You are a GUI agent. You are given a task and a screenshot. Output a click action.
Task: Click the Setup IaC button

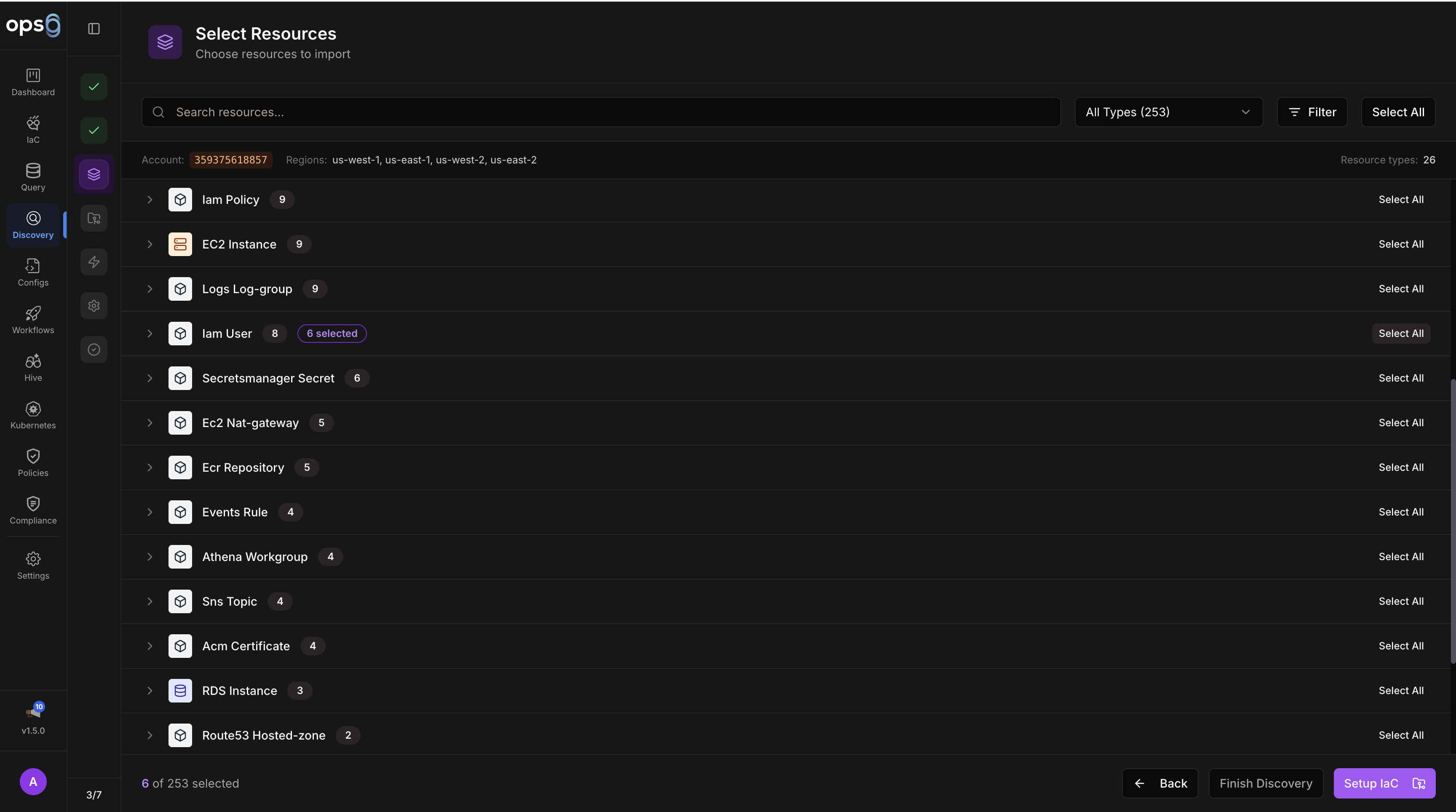pos(1384,783)
